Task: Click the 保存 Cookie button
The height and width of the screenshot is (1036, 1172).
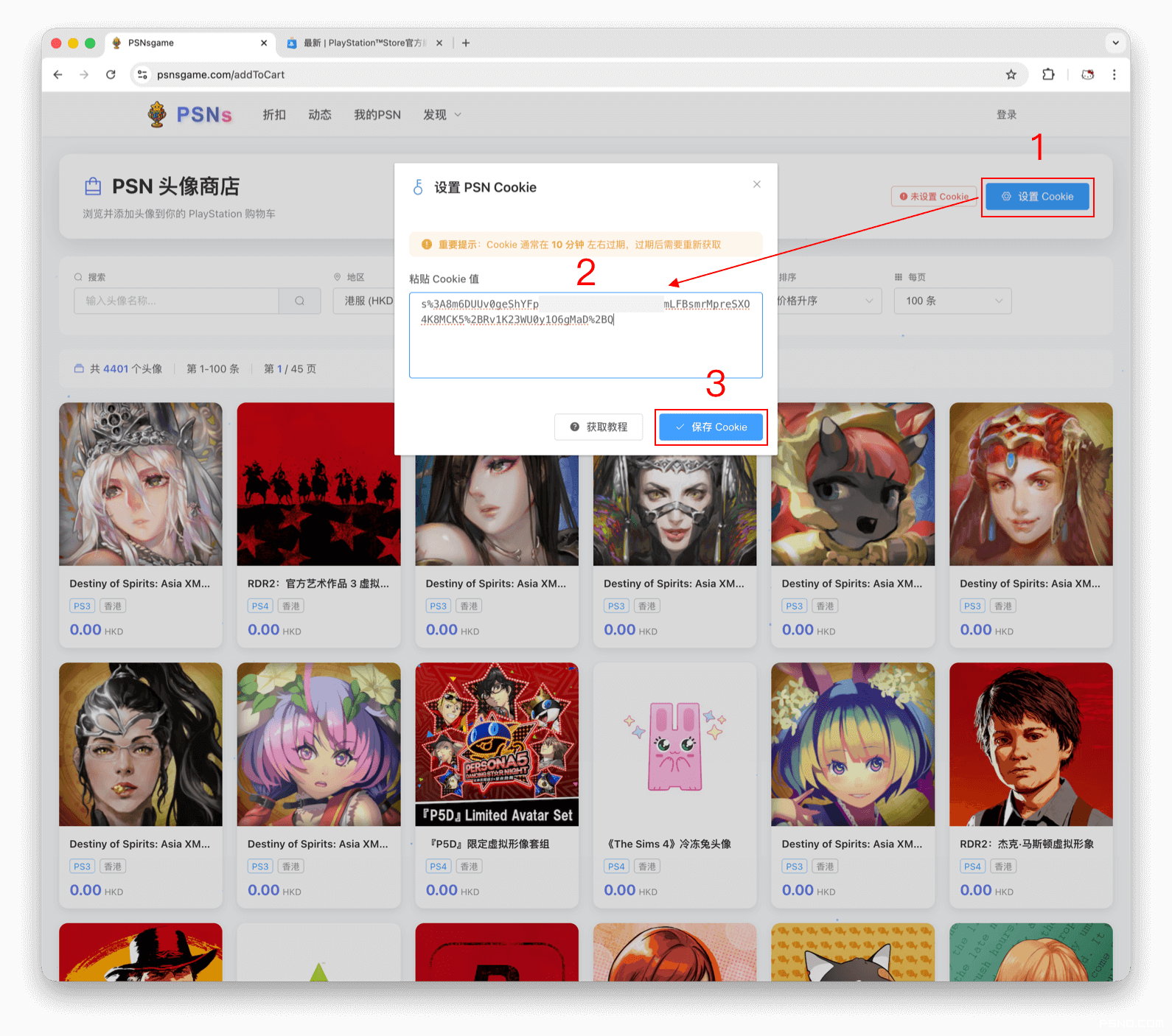Action: pyautogui.click(x=711, y=427)
